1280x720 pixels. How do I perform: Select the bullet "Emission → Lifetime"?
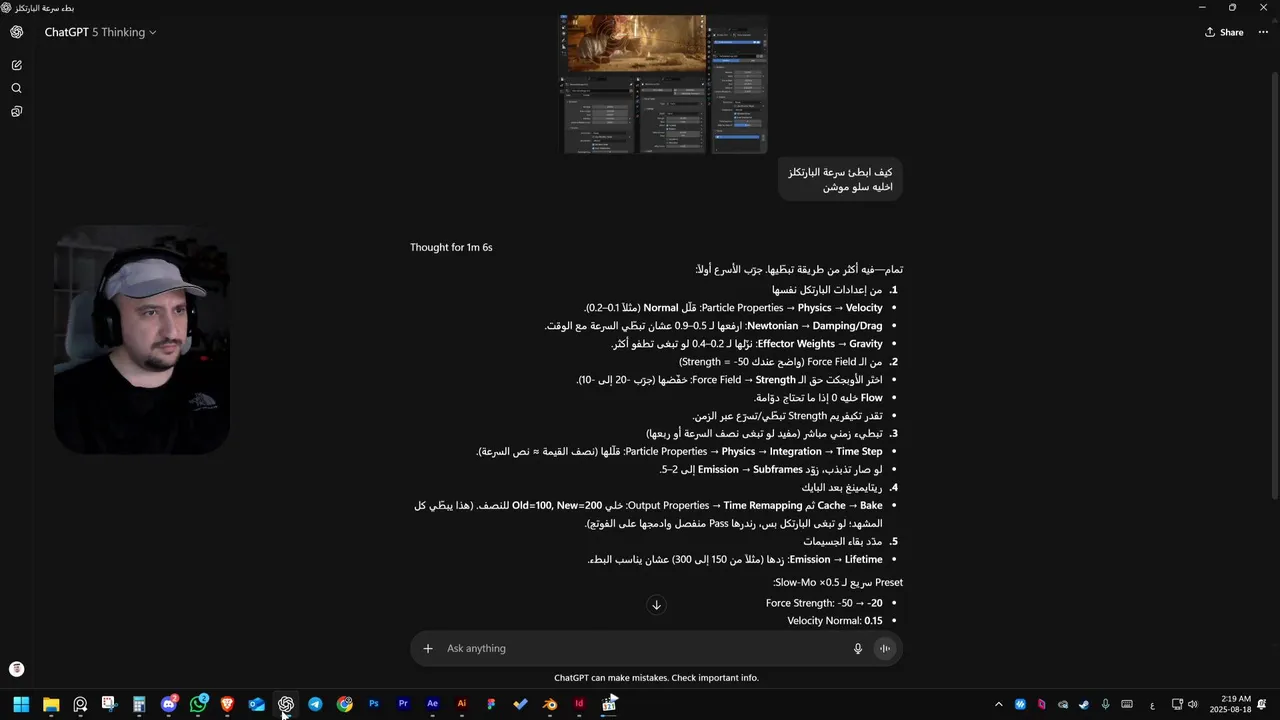click(x=735, y=560)
